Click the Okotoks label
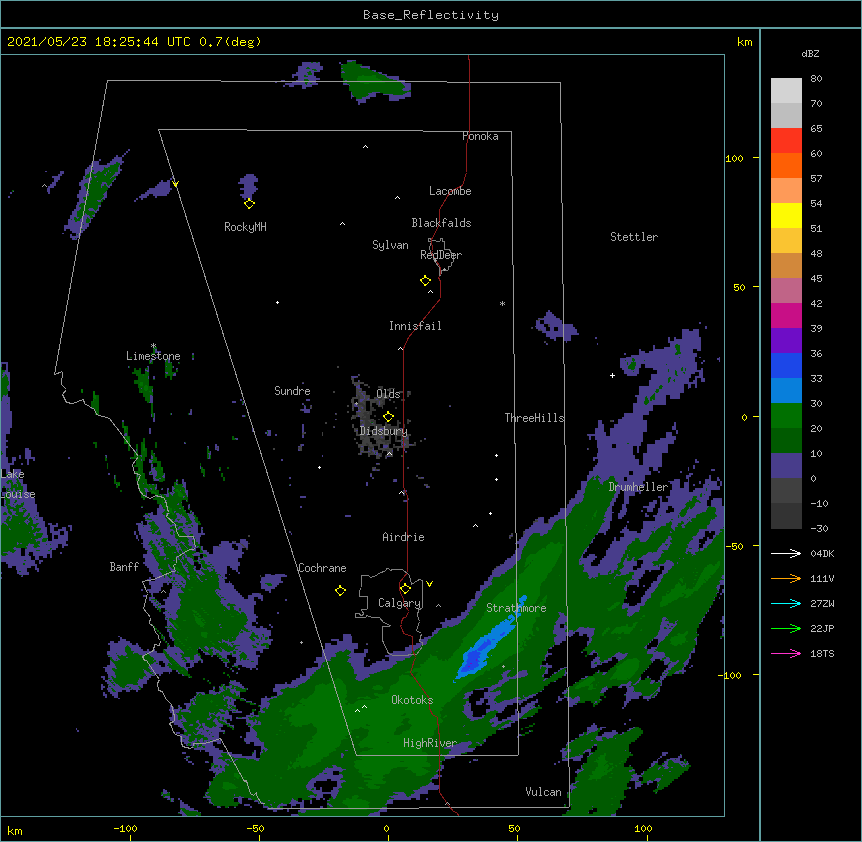862x842 pixels. tap(412, 700)
